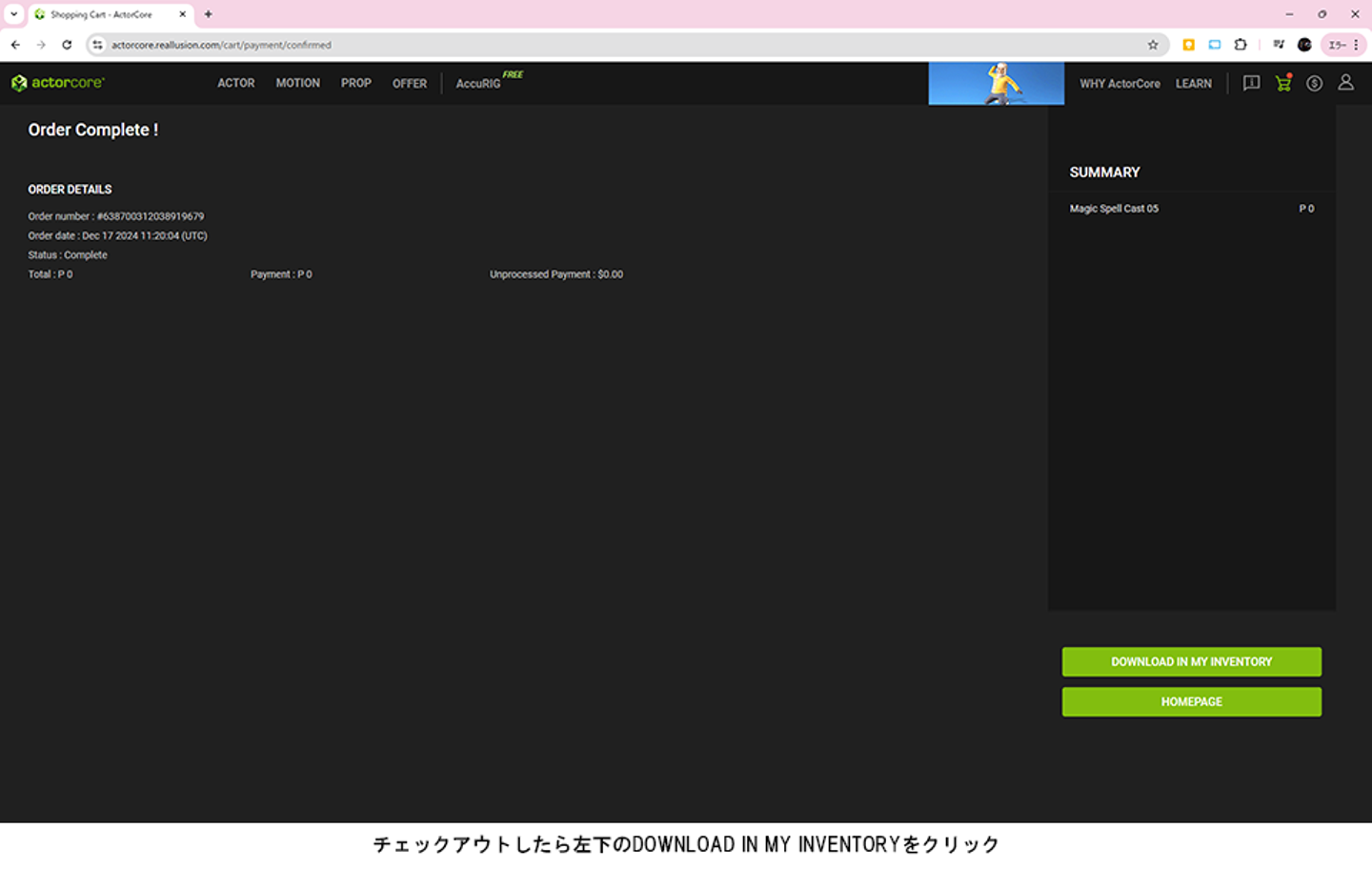Click the round dark profile avatar in the browser toolbar
The image size is (1372, 869).
(1304, 45)
